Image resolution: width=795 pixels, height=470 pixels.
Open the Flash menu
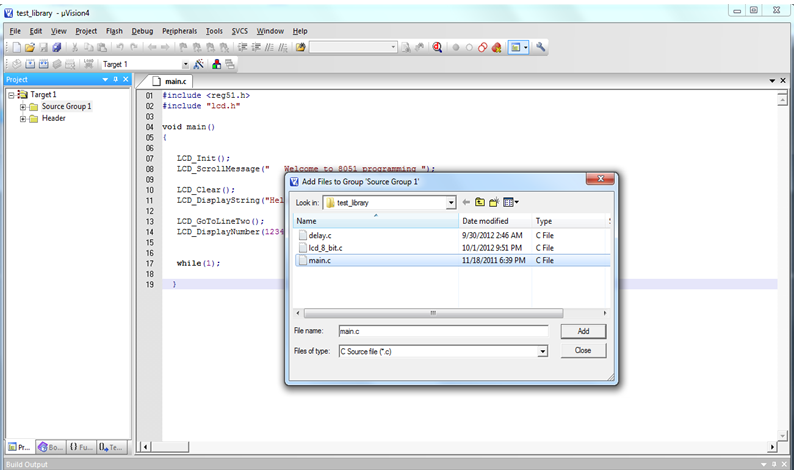114,31
